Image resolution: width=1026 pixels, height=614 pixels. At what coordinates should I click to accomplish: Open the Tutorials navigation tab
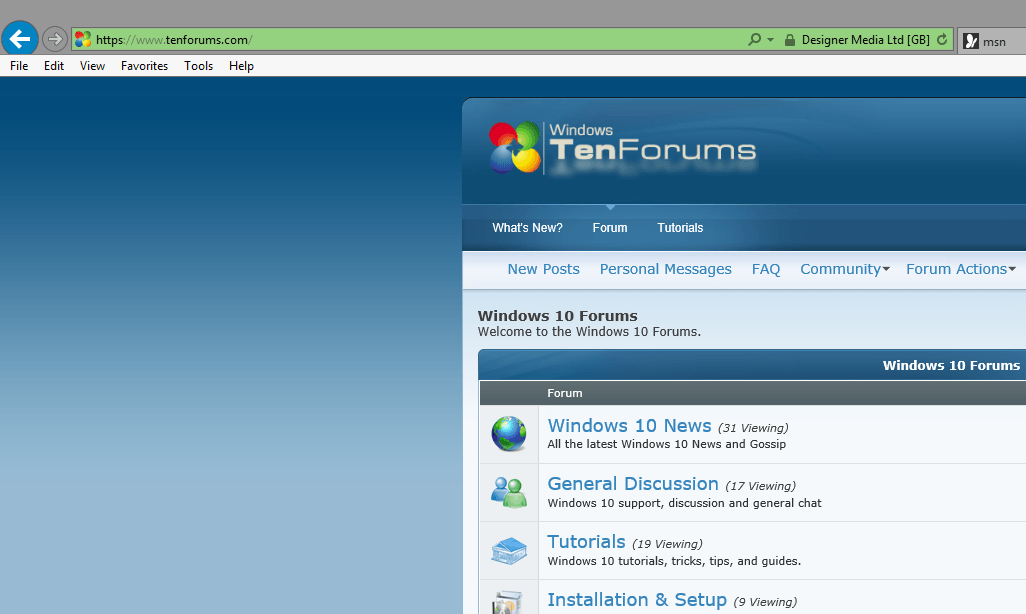680,228
